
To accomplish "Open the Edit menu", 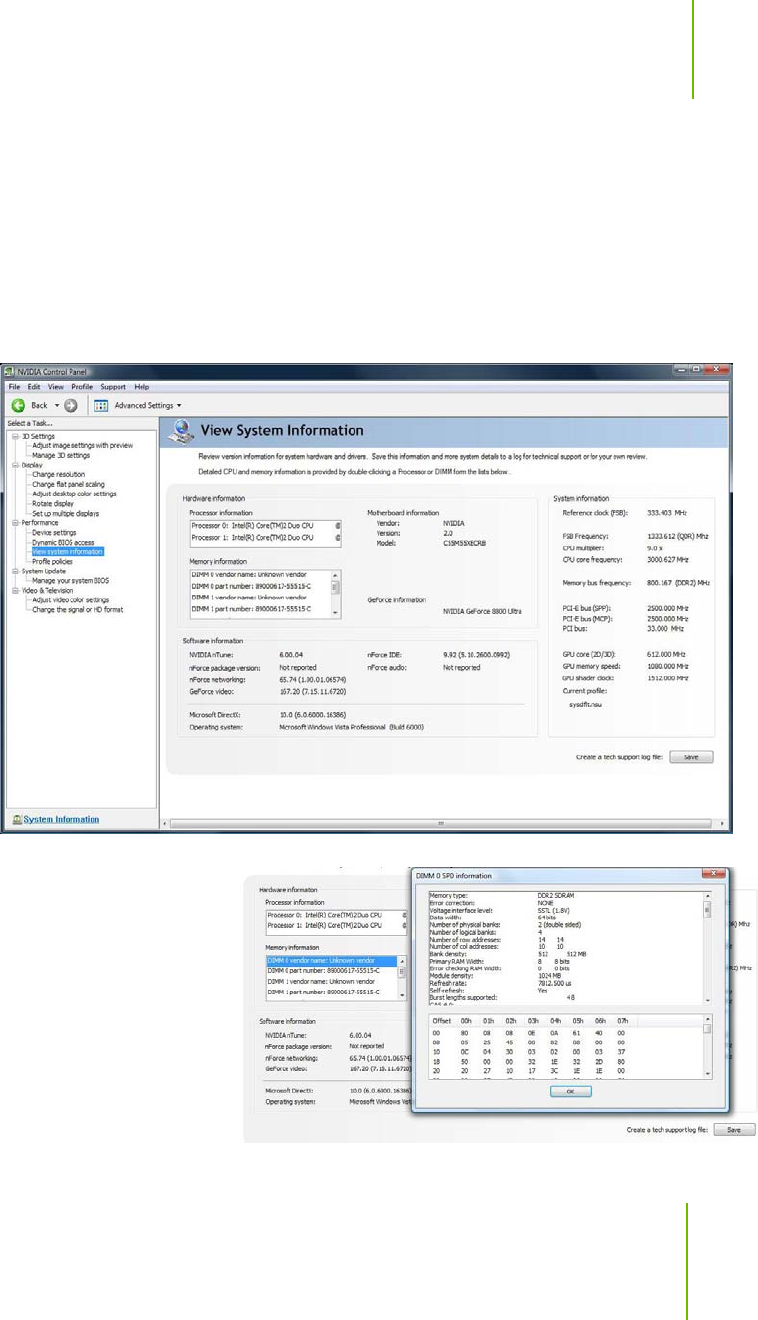I will click(34, 386).
